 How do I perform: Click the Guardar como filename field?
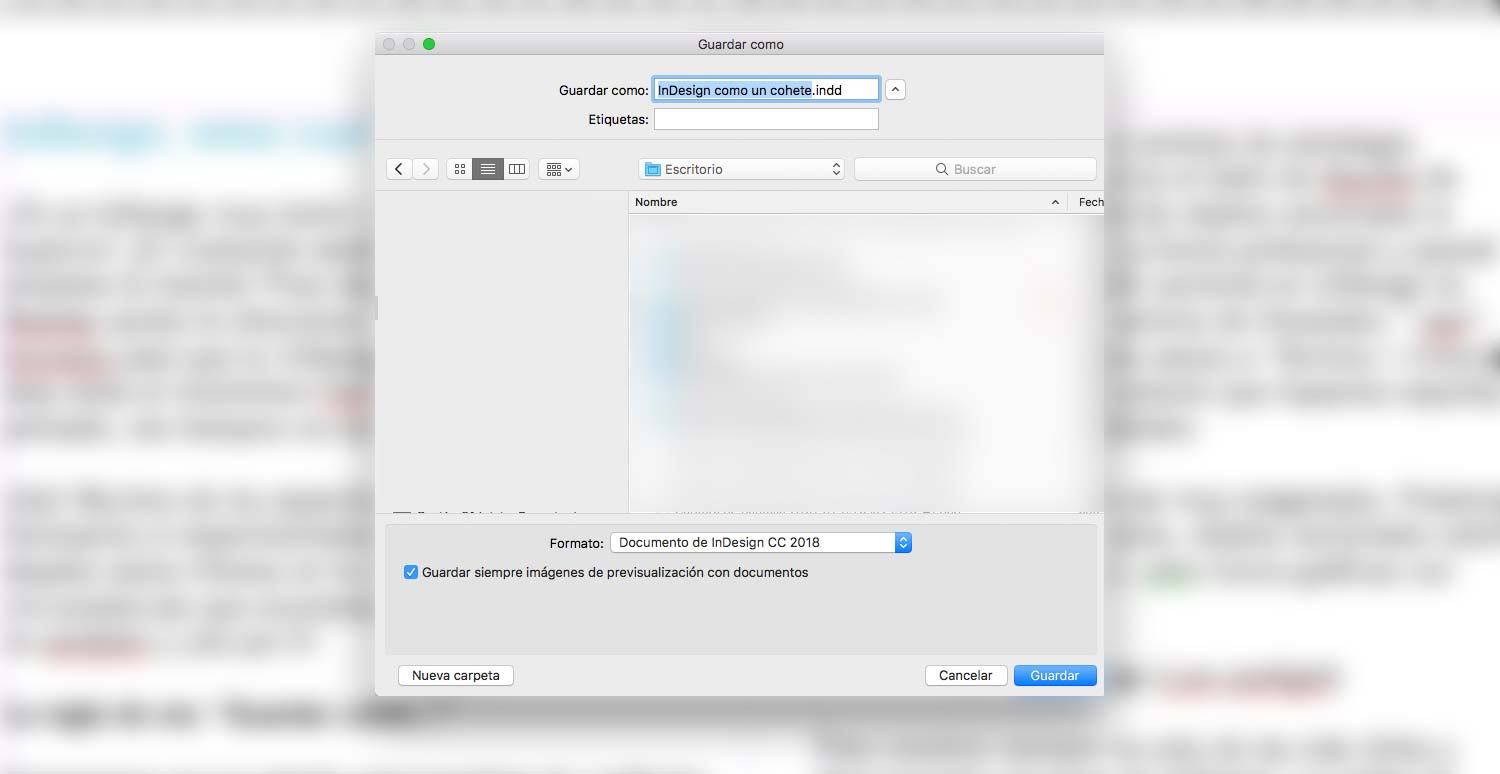pyautogui.click(x=766, y=90)
